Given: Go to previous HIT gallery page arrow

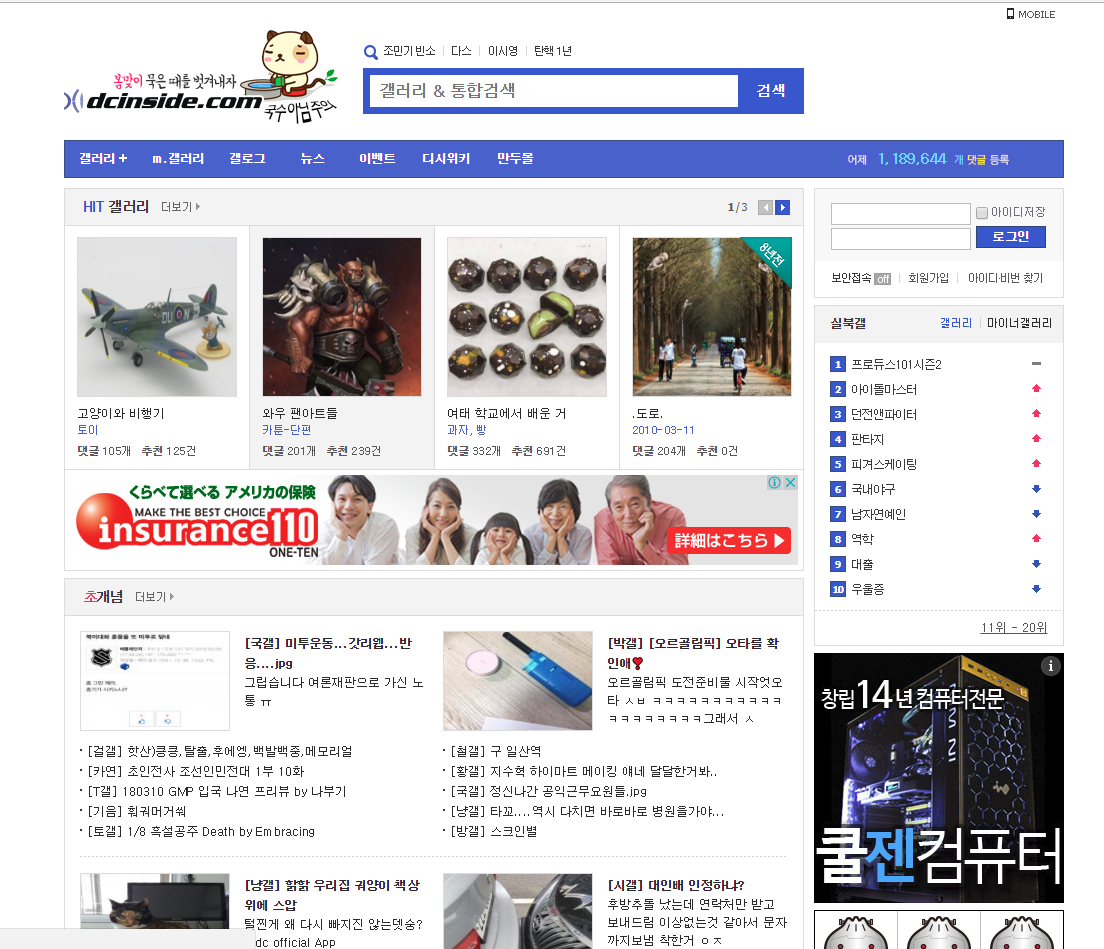Looking at the screenshot, I should (765, 208).
